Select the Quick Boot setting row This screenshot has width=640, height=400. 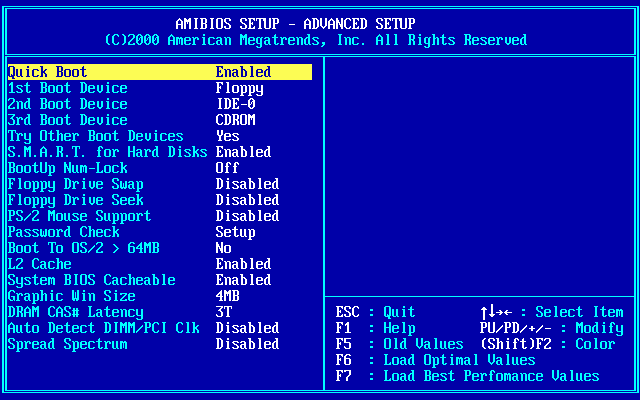point(160,72)
